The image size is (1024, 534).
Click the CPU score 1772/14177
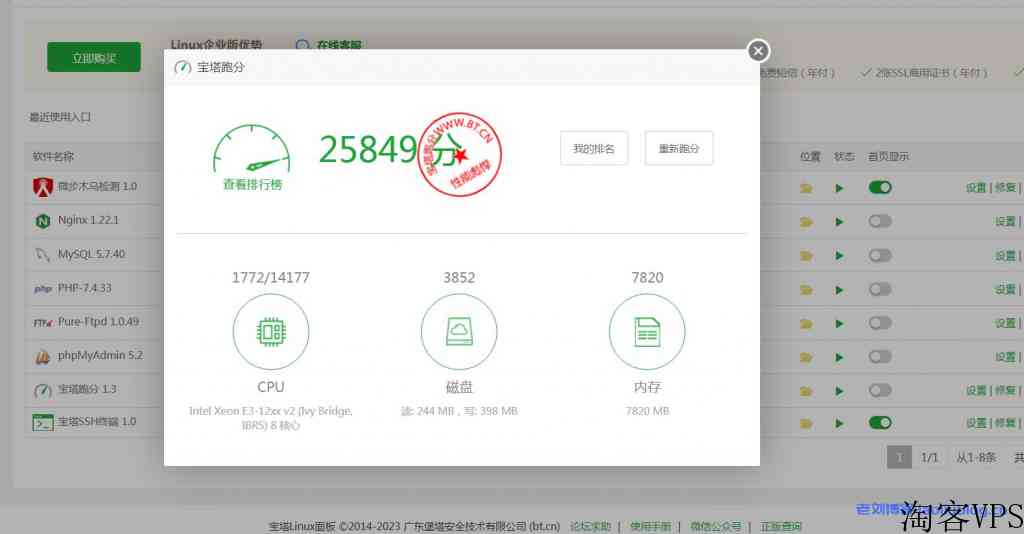click(271, 277)
